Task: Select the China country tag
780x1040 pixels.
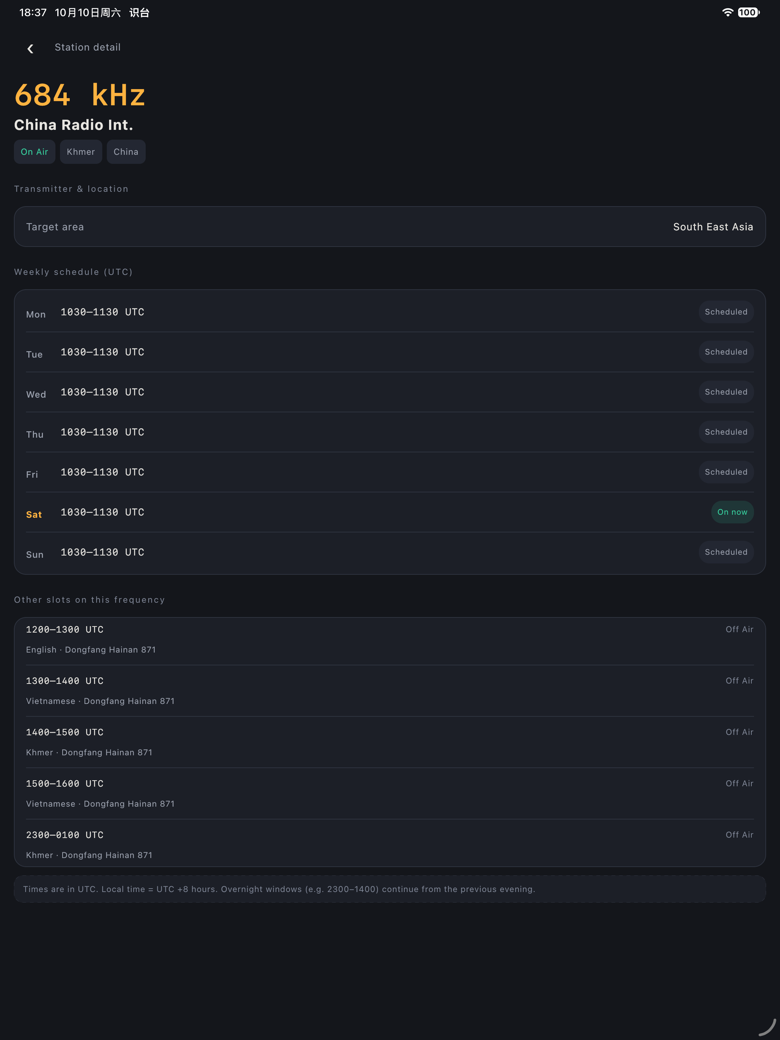Action: coord(126,152)
